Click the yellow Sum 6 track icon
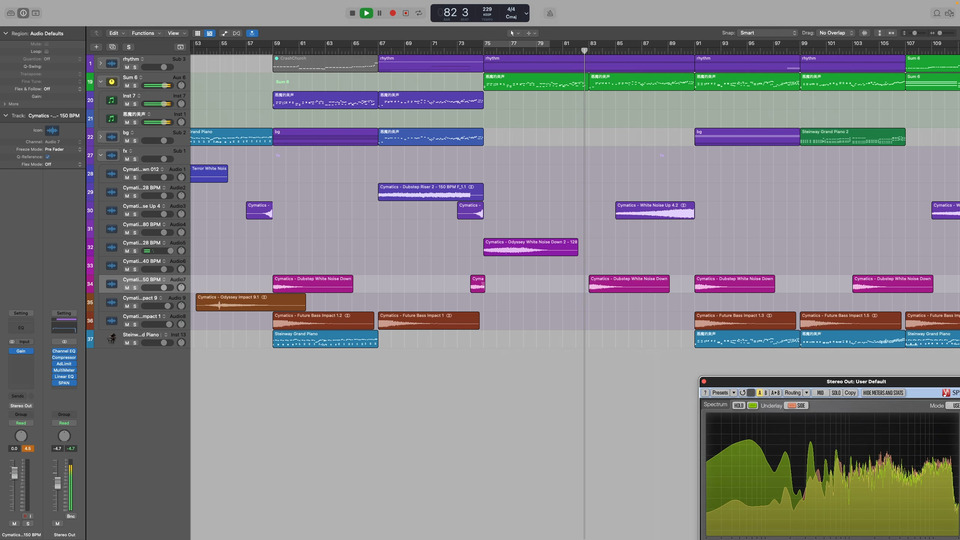The image size is (960, 540). pyautogui.click(x=111, y=81)
